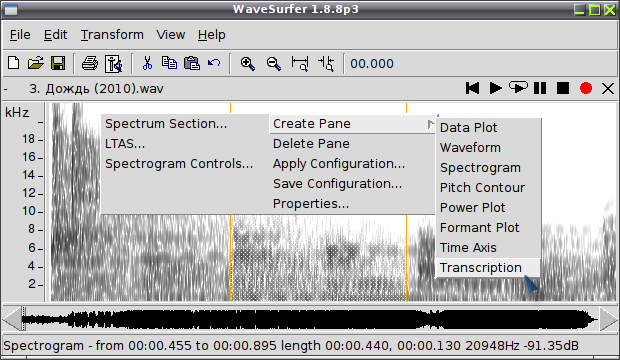
Task: Zoom in with the magnifier plus icon
Action: coord(248,63)
